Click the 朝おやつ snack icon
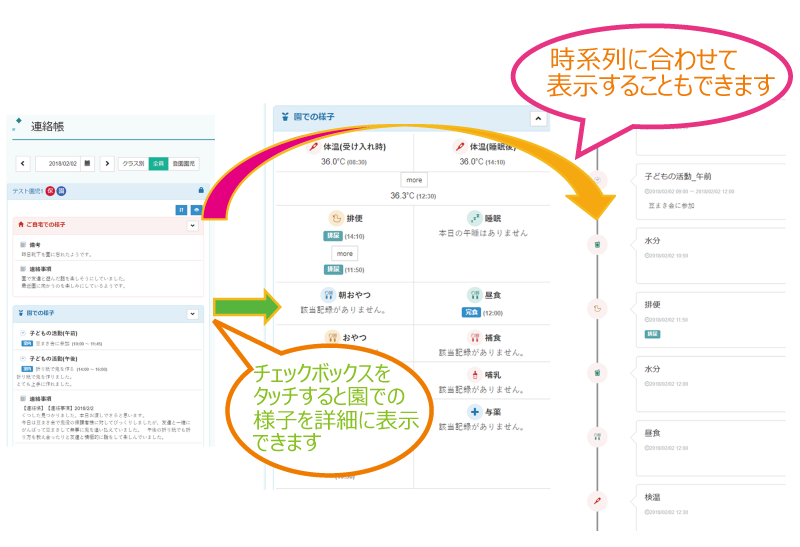This screenshot has width=800, height=547. 327,294
